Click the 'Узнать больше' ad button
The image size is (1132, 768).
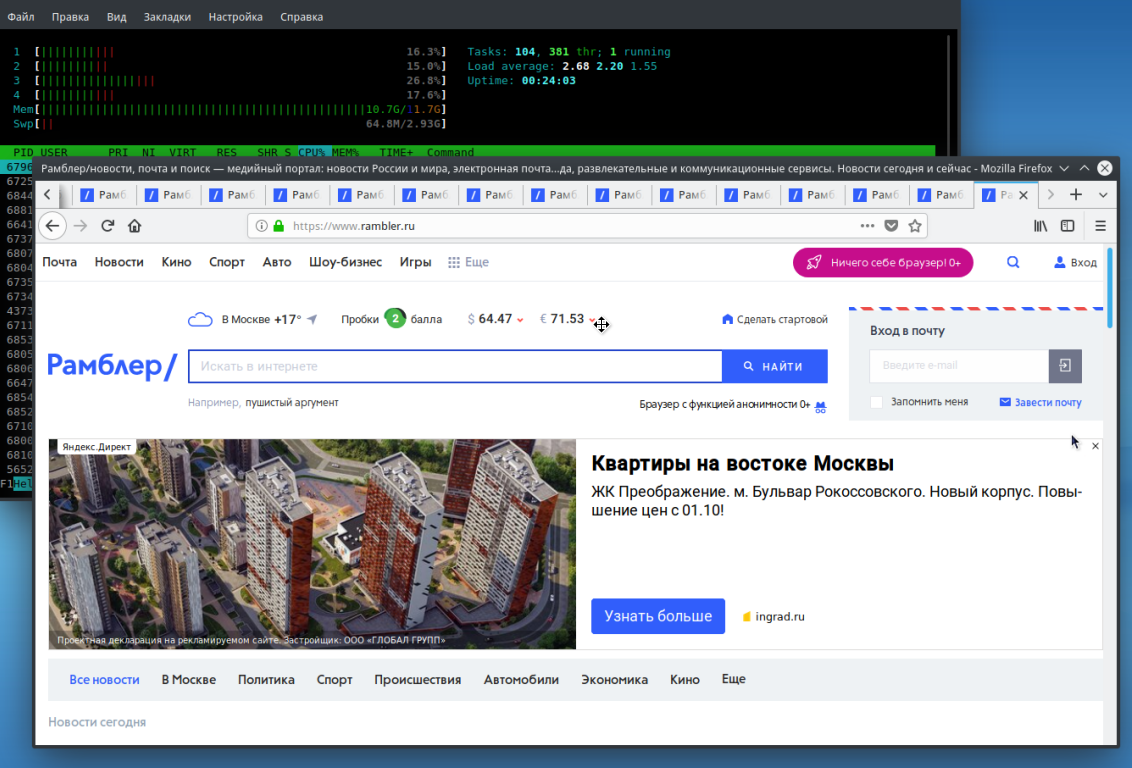[x=657, y=616]
